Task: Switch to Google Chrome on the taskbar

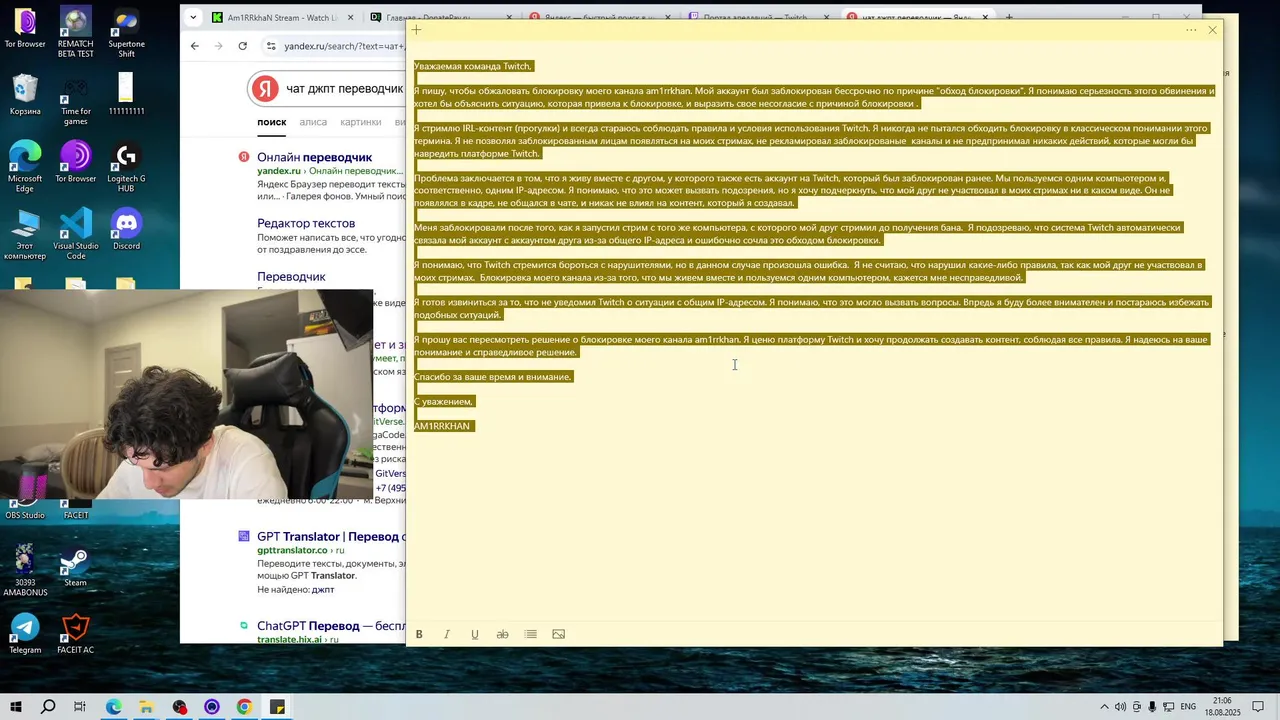Action: tap(244, 707)
